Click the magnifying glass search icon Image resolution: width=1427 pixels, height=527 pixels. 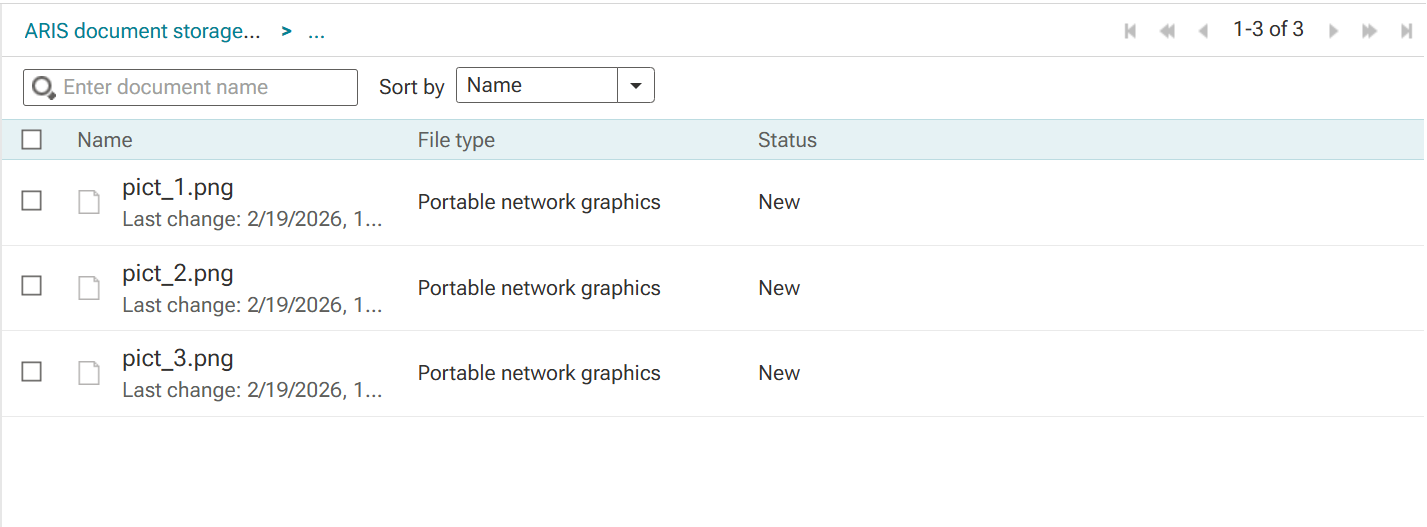point(43,88)
